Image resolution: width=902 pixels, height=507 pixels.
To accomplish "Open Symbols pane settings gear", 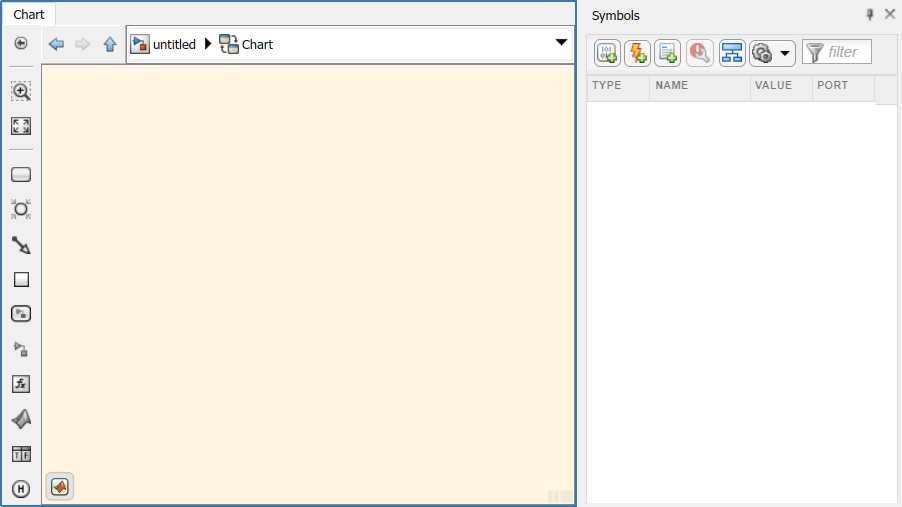I will (x=762, y=53).
